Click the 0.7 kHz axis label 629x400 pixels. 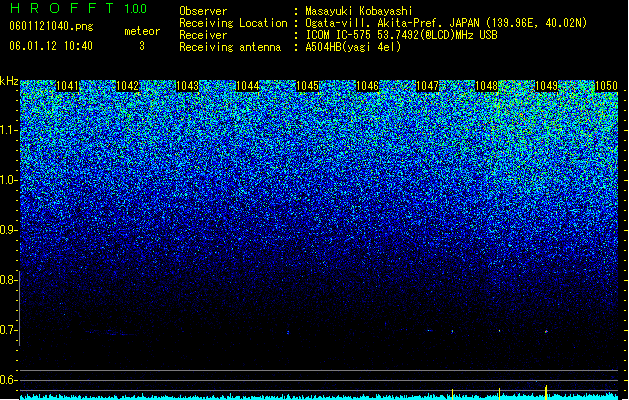pyautogui.click(x=8, y=331)
